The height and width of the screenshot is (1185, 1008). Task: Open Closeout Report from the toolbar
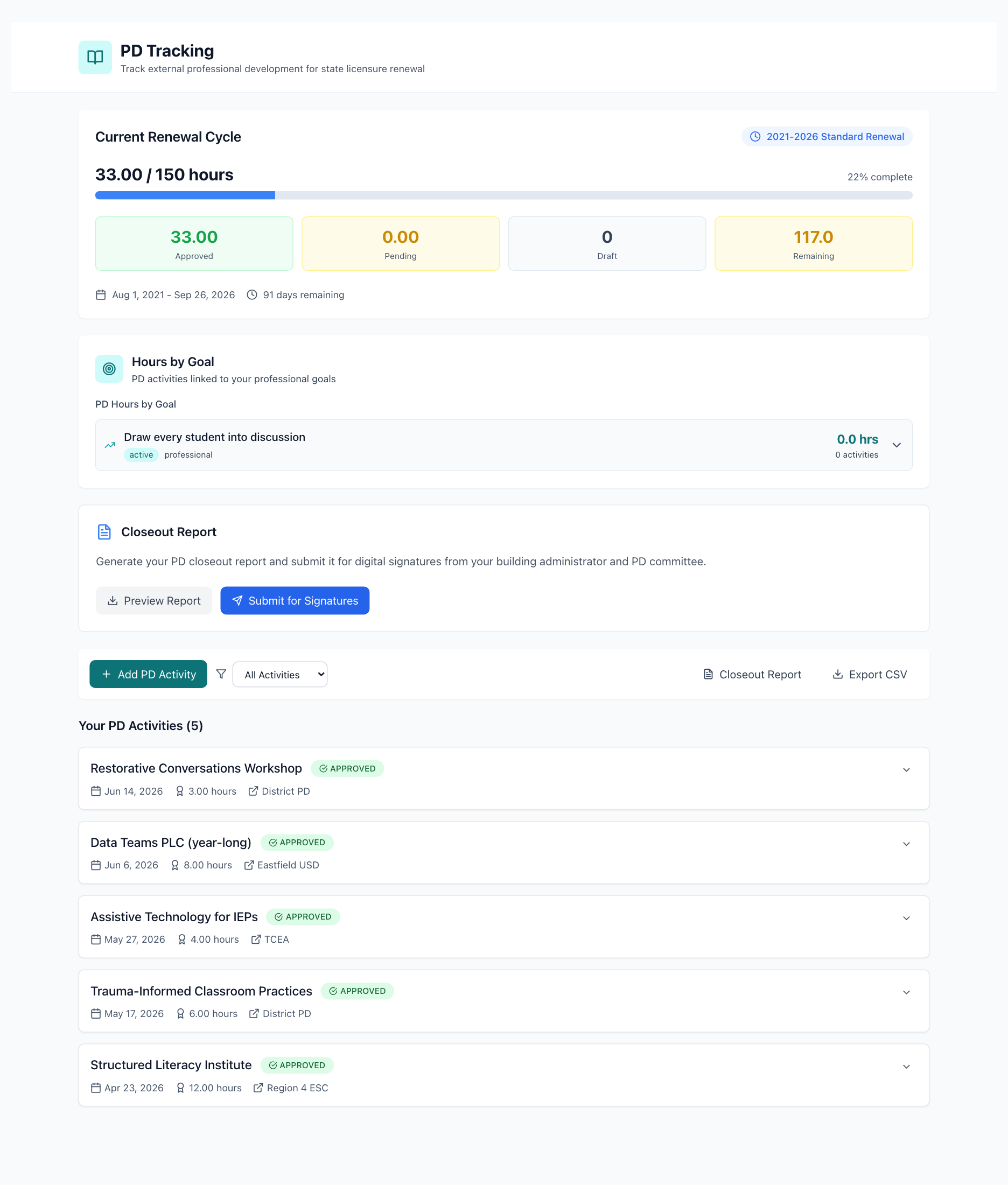pos(752,674)
